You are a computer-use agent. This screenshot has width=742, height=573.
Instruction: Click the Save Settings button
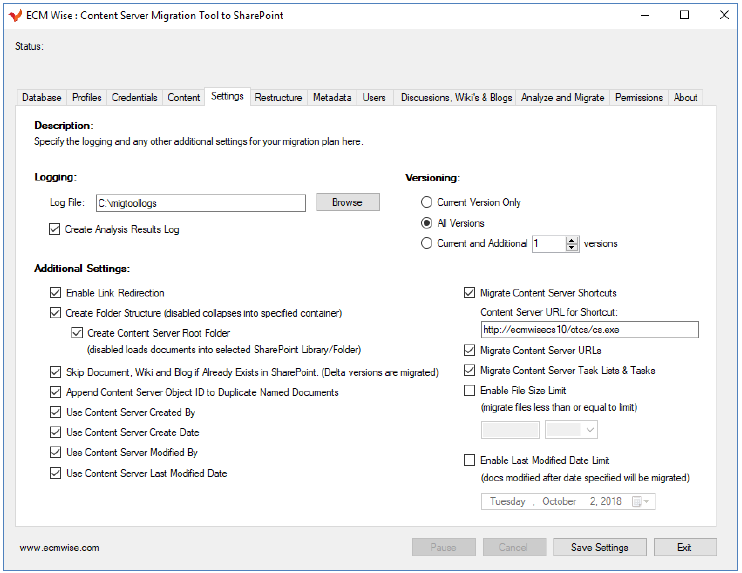click(599, 547)
